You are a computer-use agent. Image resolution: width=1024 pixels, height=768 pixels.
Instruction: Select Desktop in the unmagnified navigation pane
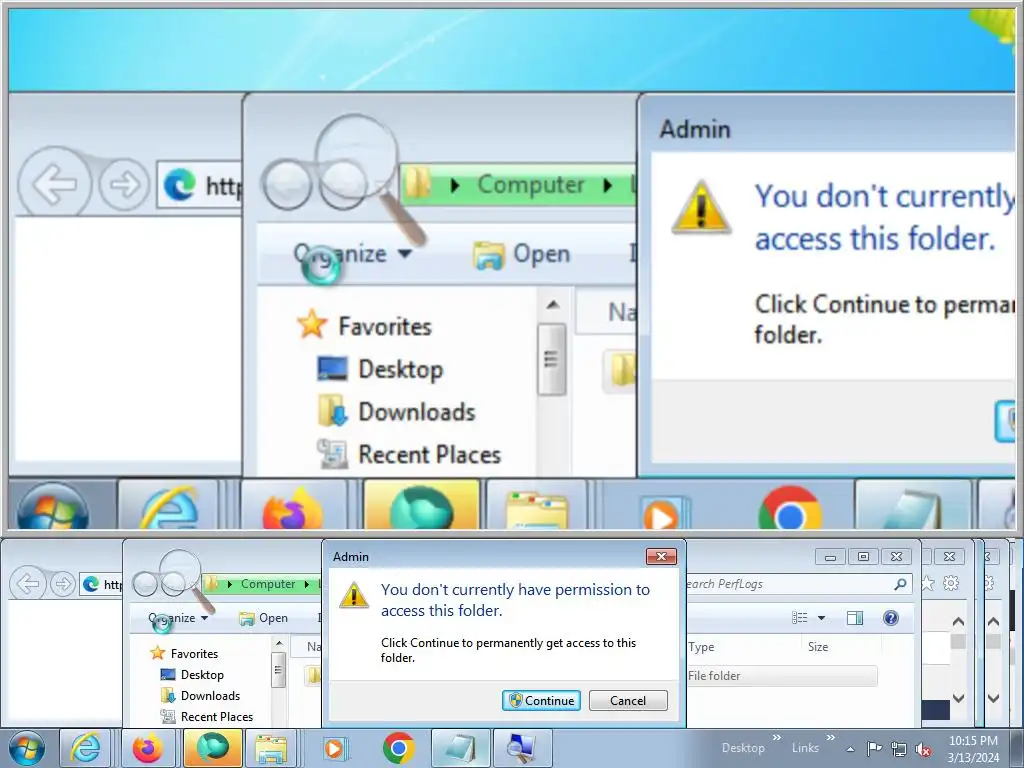pos(193,675)
